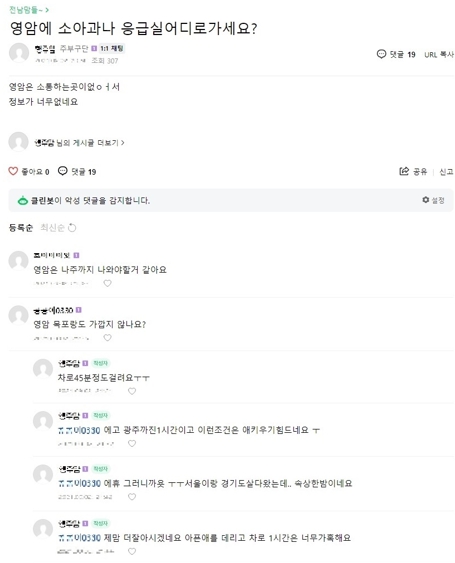This screenshot has width=455, height=563.
Task: Click the top-right 댓글 19 bubble icon
Action: point(381,54)
